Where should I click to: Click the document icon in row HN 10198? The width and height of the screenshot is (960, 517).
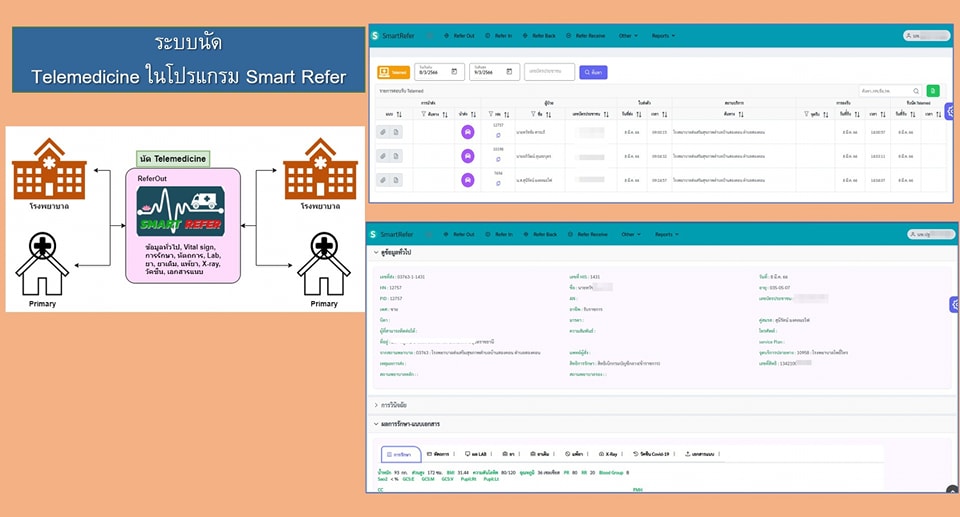point(396,156)
